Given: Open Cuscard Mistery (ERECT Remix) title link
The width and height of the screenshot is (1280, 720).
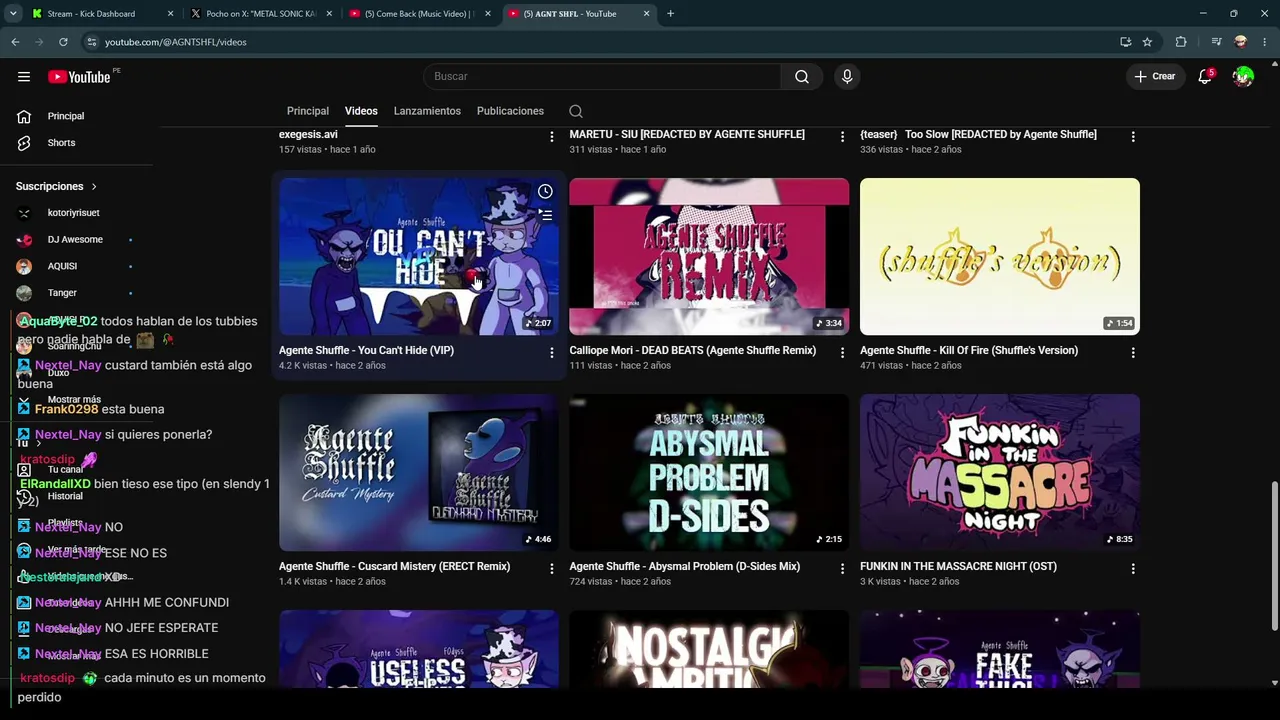Looking at the screenshot, I should (394, 567).
